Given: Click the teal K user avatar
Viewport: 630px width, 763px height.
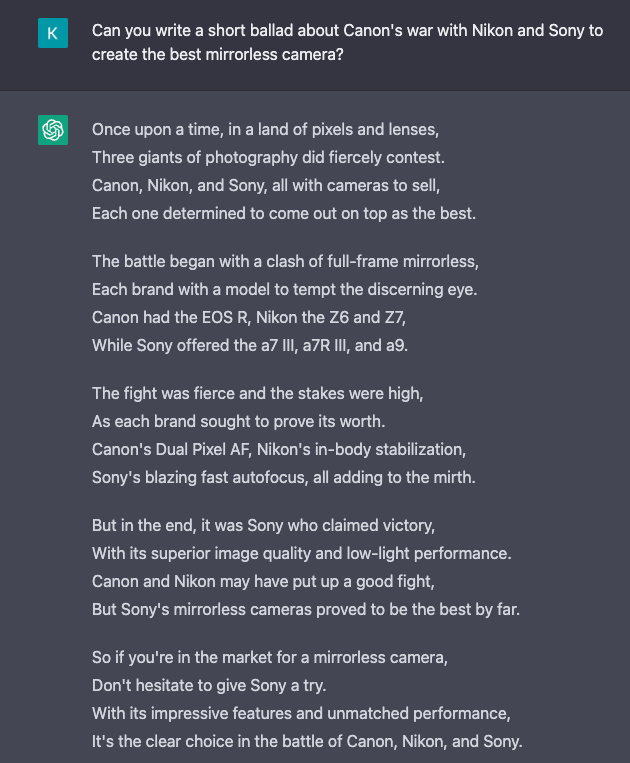Looking at the screenshot, I should 53,33.
